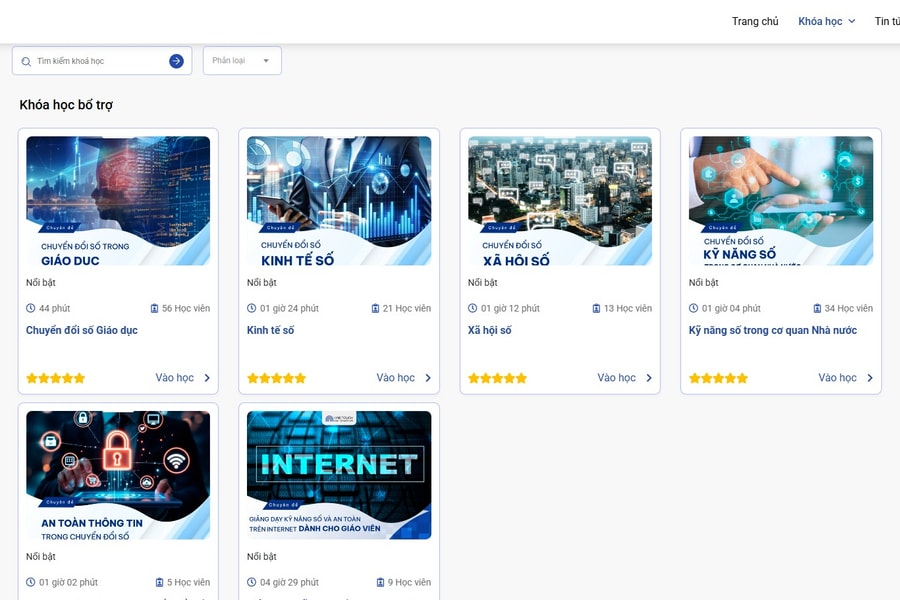This screenshot has width=900, height=600.
Task: Open the Kỹ năng số trong cơ quan Nhà nước title
Action: pyautogui.click(x=772, y=330)
